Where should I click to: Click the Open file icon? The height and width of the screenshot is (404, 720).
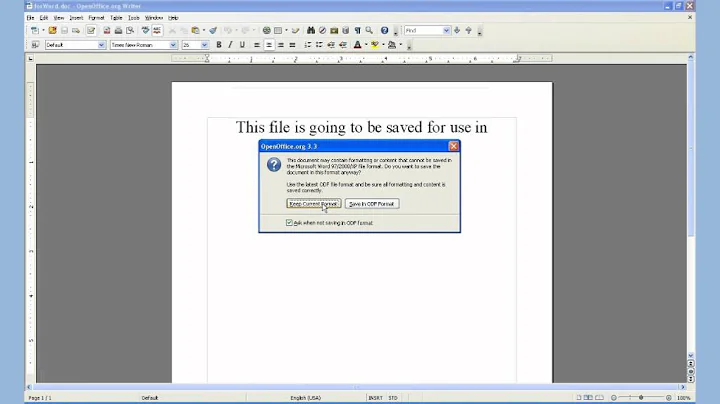pyautogui.click(x=52, y=30)
